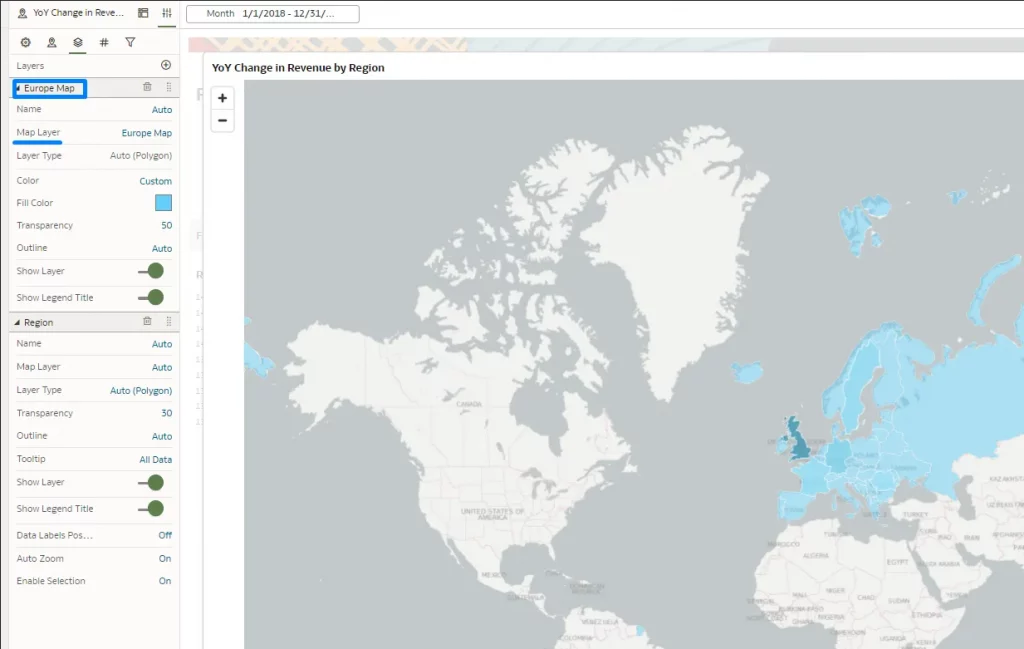This screenshot has height=649, width=1024.
Task: Collapse the Region layer section
Action: [17, 323]
